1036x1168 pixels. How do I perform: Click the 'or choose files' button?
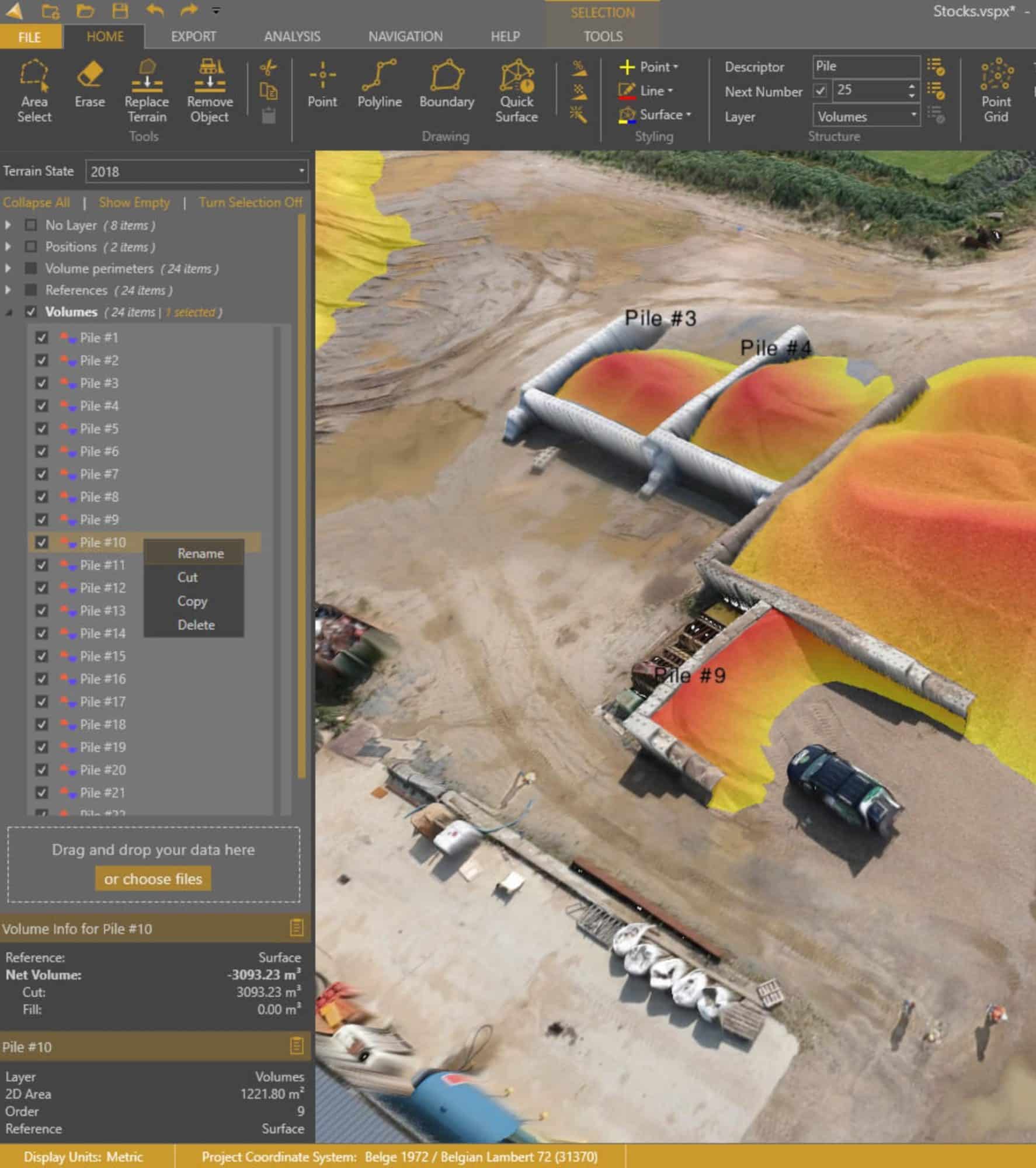[152, 878]
